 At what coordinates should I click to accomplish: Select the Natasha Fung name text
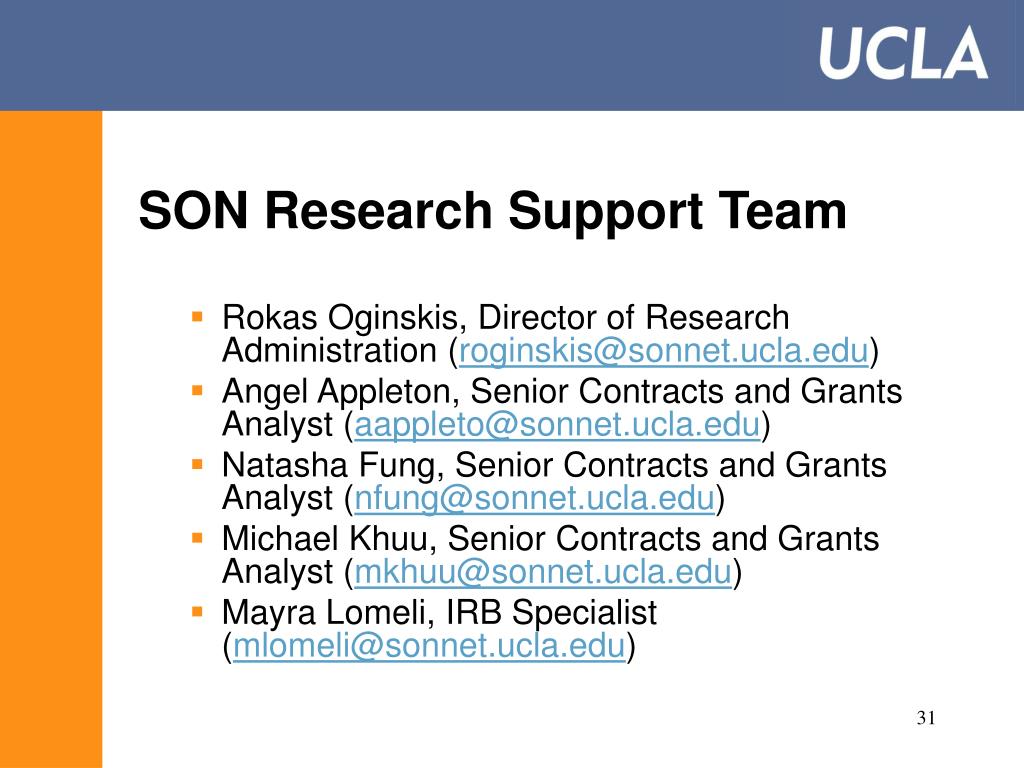point(328,466)
